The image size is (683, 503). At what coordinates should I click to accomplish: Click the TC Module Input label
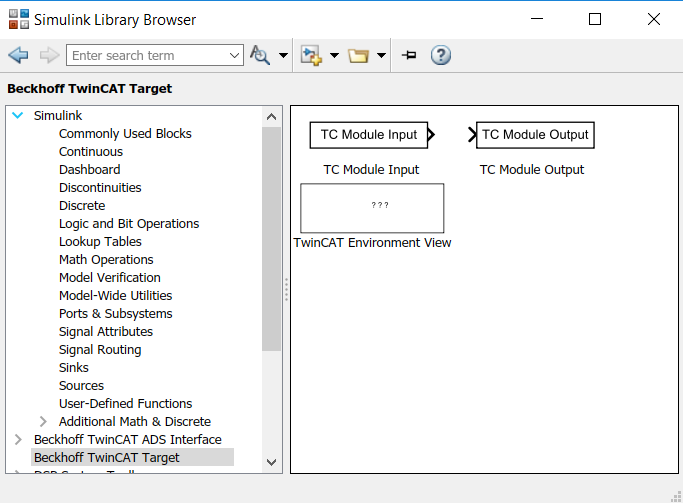[371, 169]
